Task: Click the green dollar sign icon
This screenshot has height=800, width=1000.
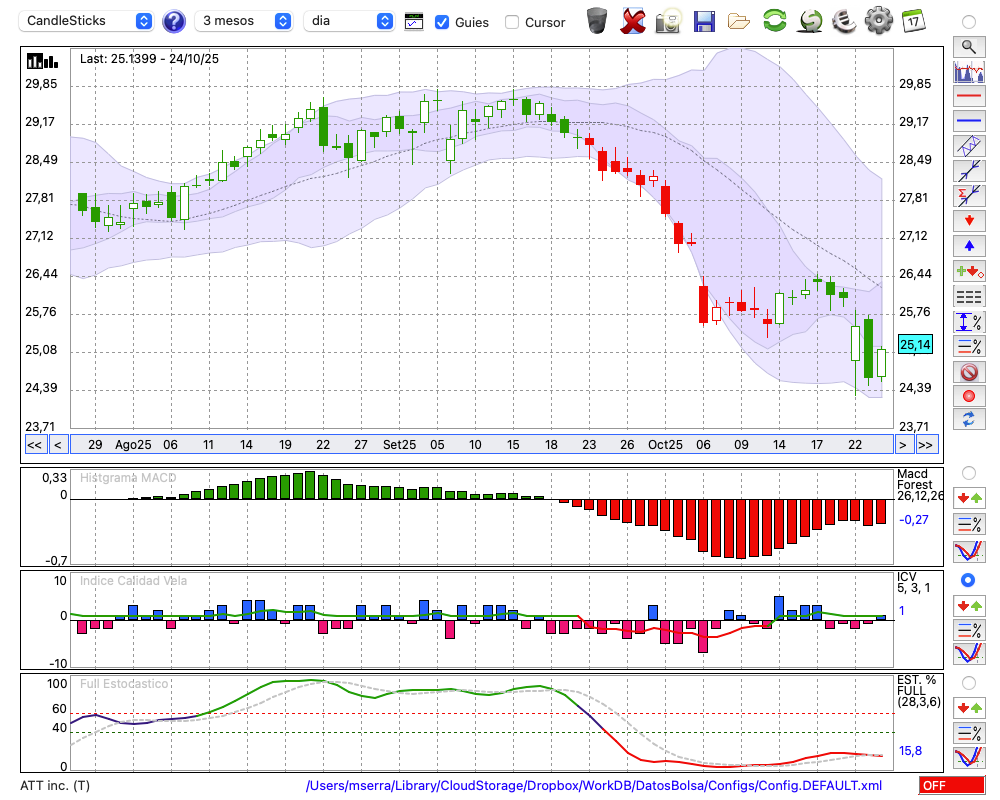Action: tap(811, 20)
